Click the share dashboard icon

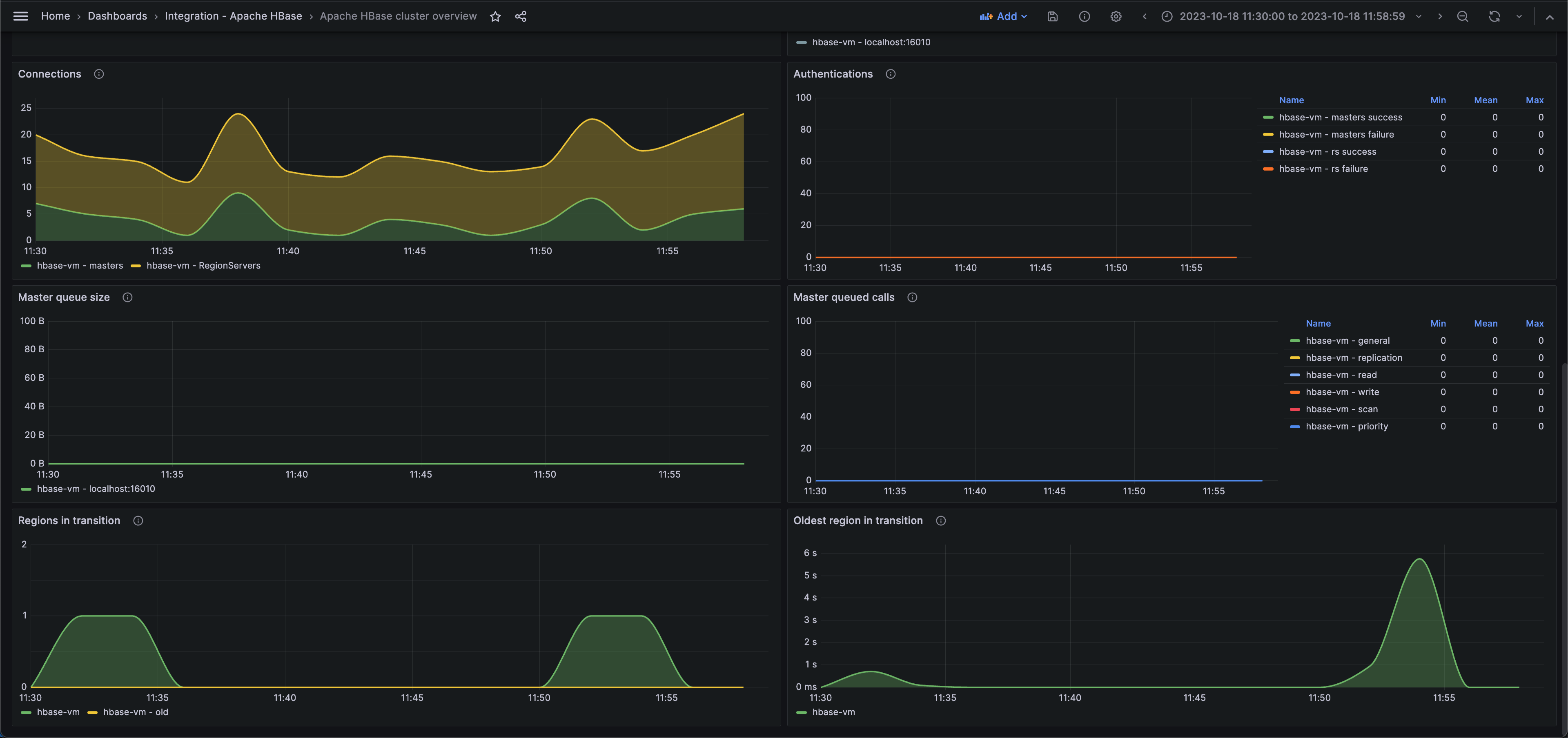521,16
